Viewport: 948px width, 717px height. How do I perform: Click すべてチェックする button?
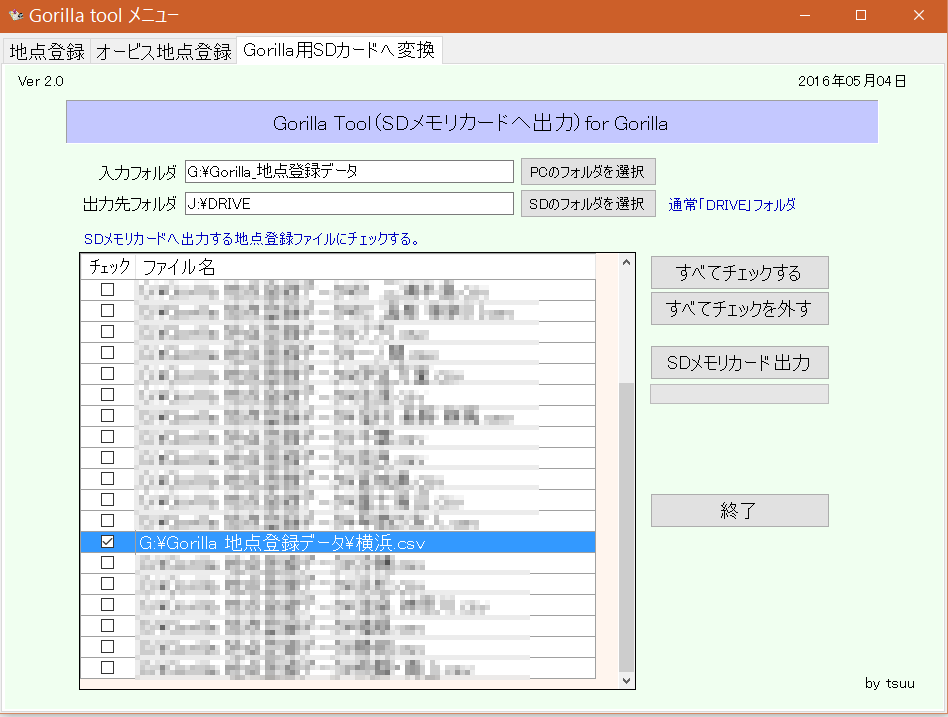739,272
